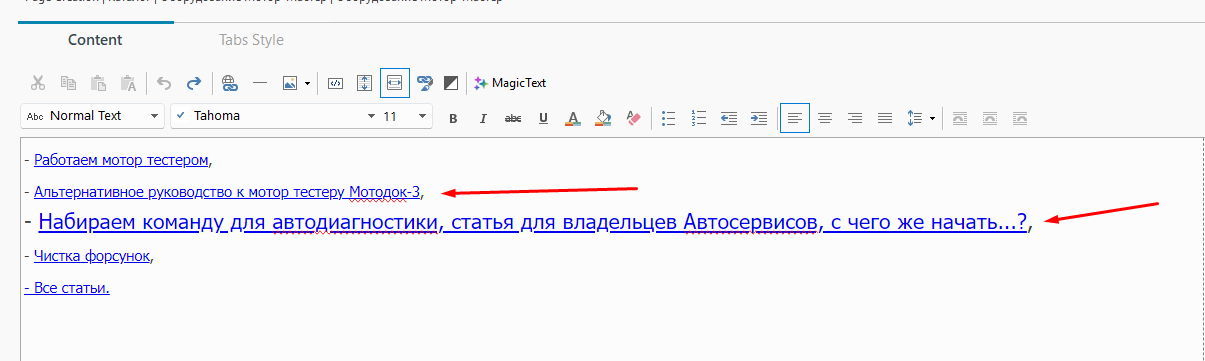Decrease paragraph indent

tap(729, 118)
